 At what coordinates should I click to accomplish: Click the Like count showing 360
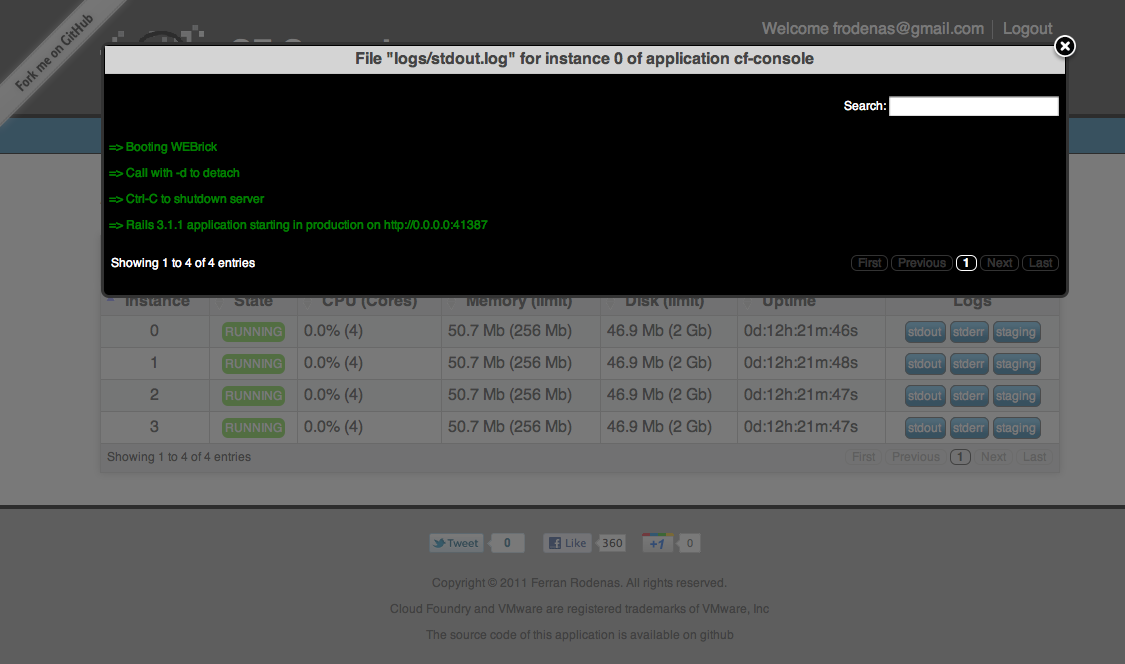[x=612, y=543]
